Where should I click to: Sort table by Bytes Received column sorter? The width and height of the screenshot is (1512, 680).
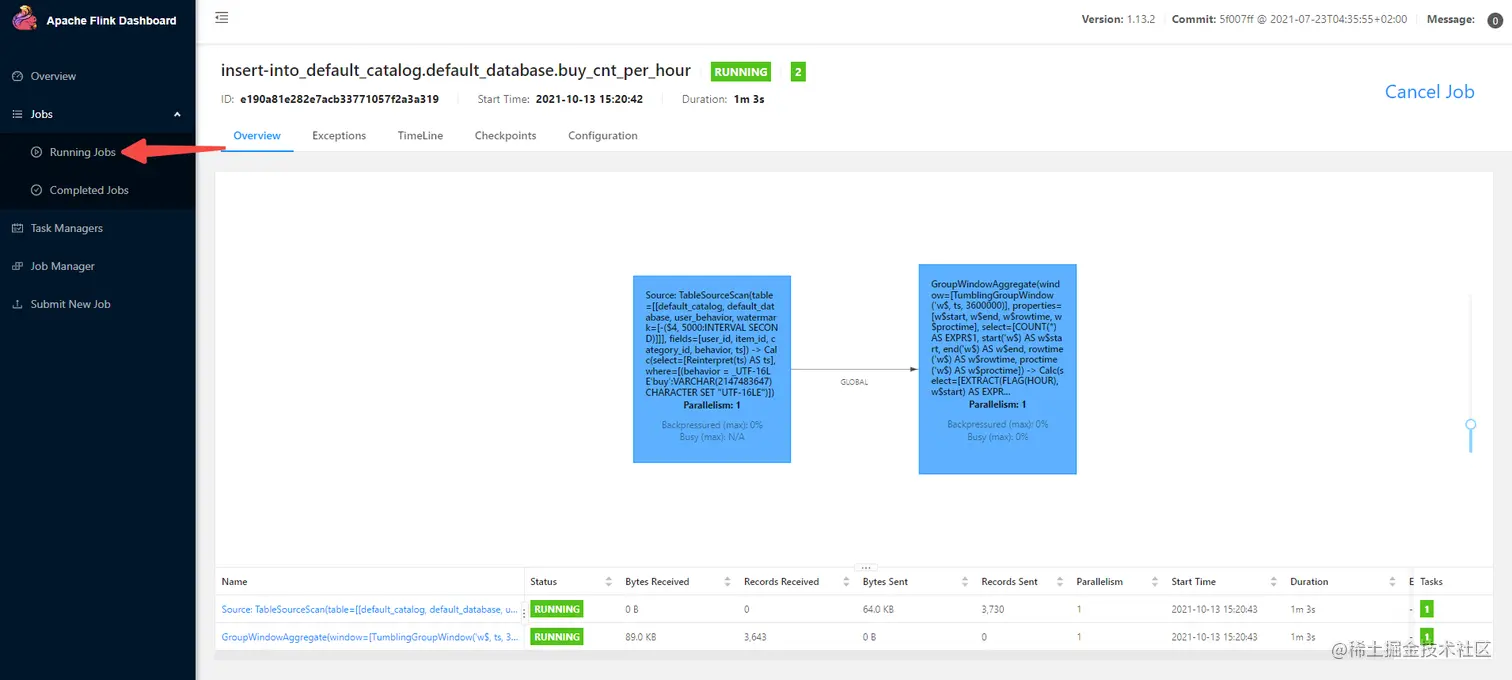727,582
